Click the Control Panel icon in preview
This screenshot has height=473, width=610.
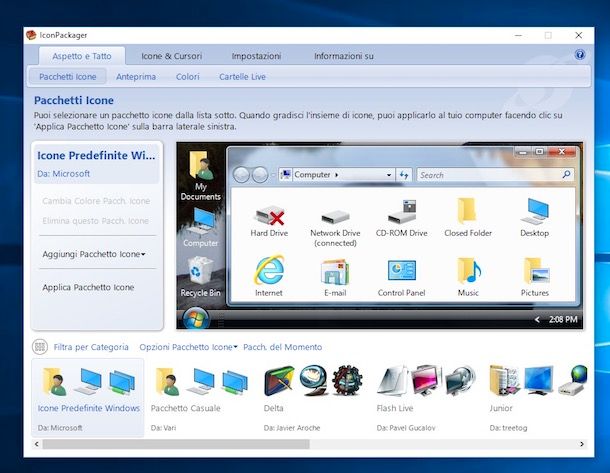(401, 271)
